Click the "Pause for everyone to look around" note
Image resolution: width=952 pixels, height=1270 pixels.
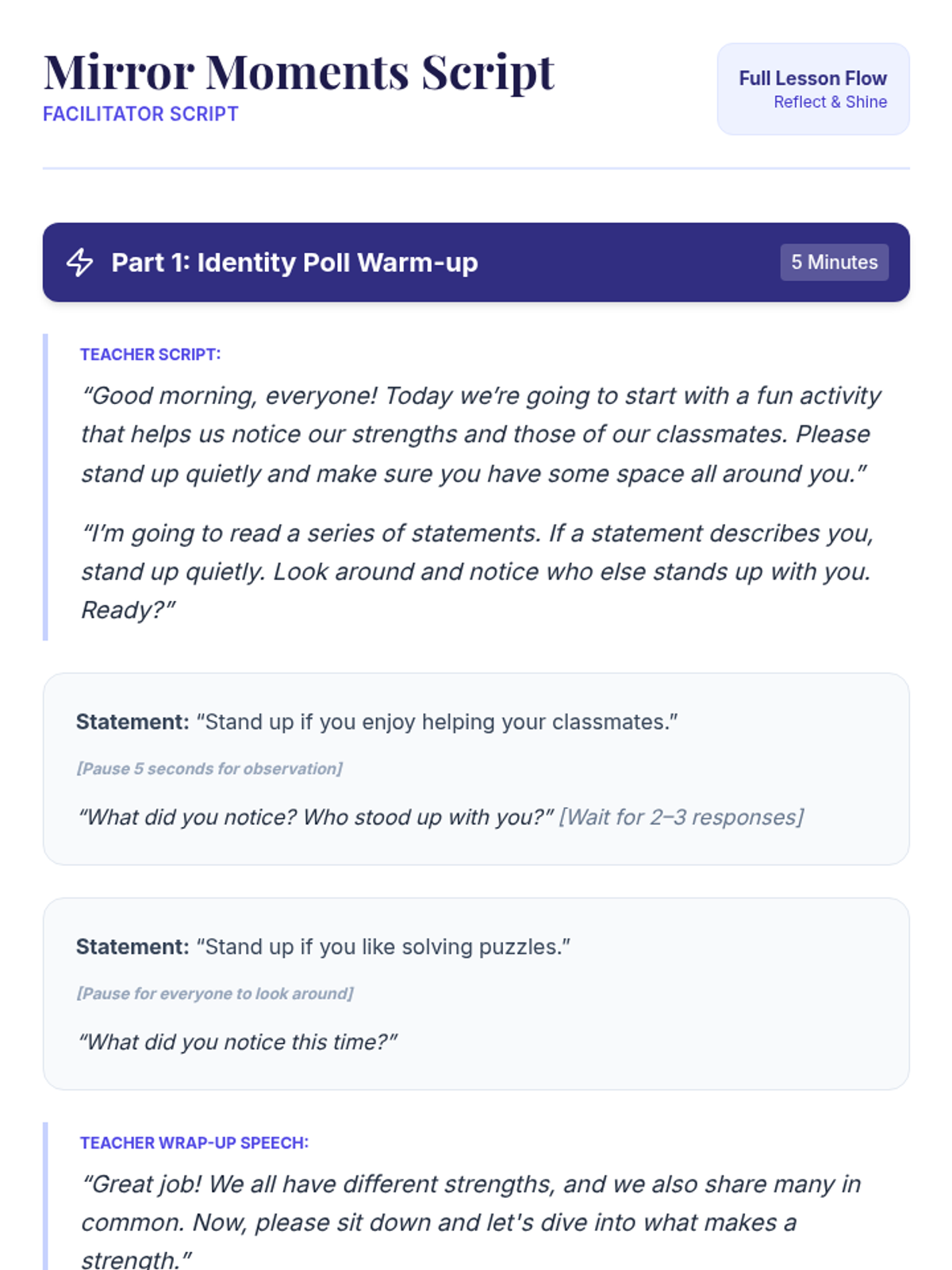coord(215,994)
